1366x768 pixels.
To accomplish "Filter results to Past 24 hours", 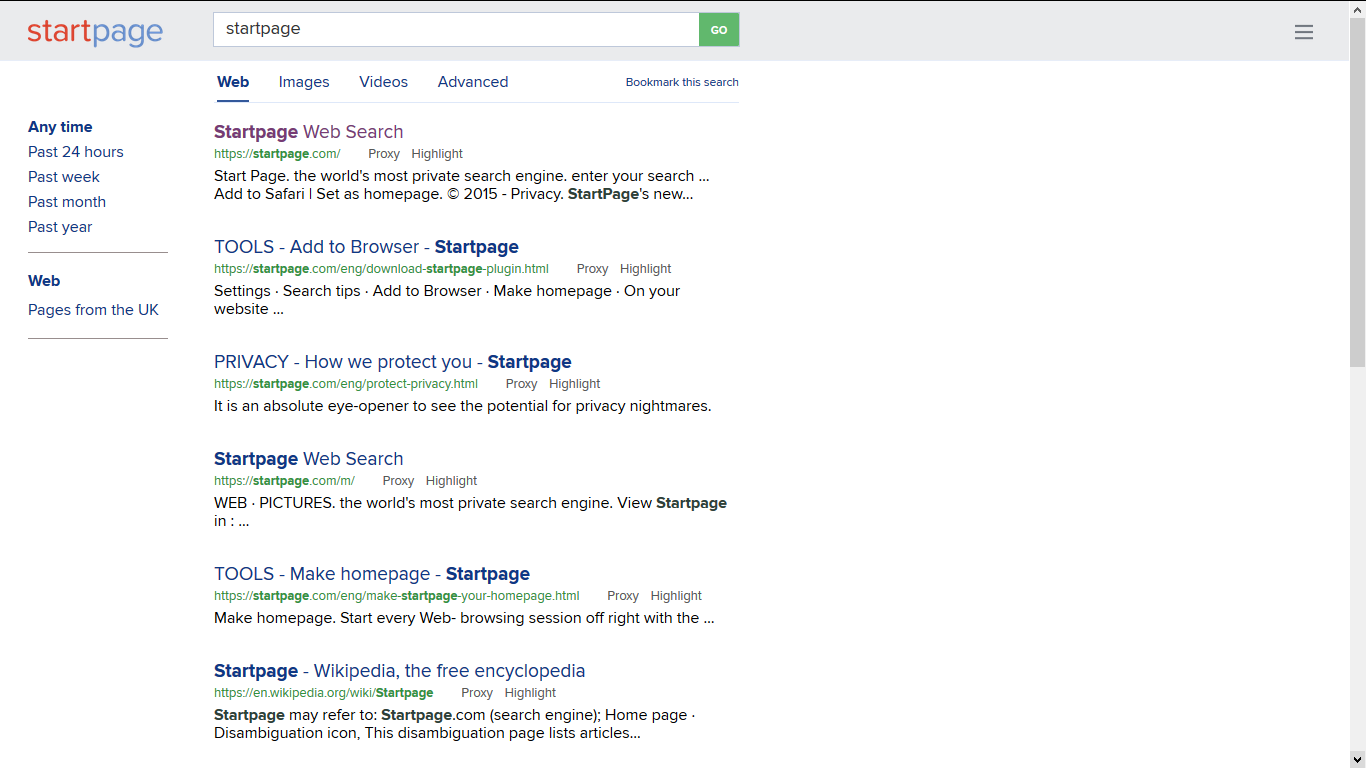I will click(76, 152).
